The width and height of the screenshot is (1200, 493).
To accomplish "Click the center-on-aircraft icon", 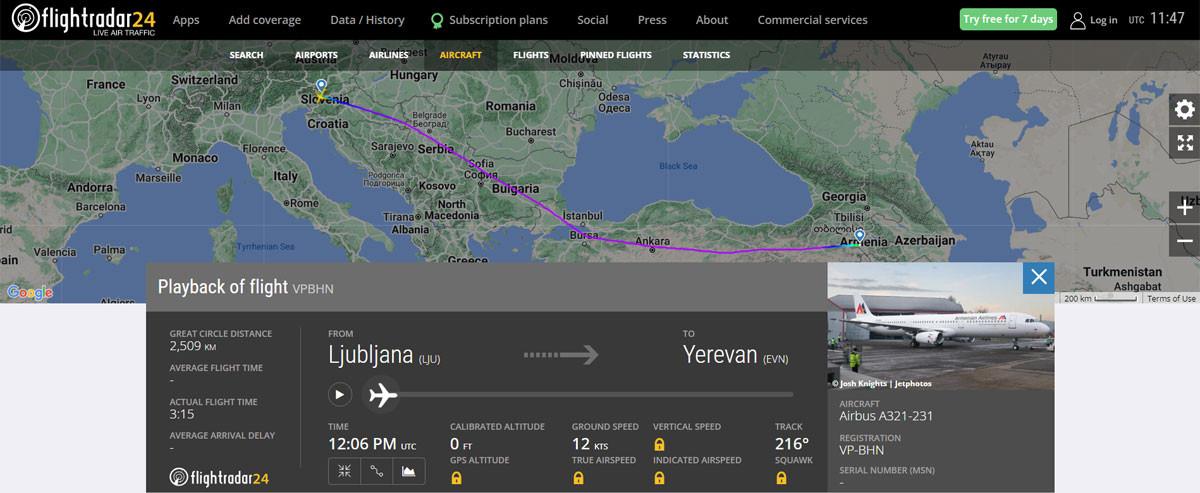I will click(x=344, y=471).
